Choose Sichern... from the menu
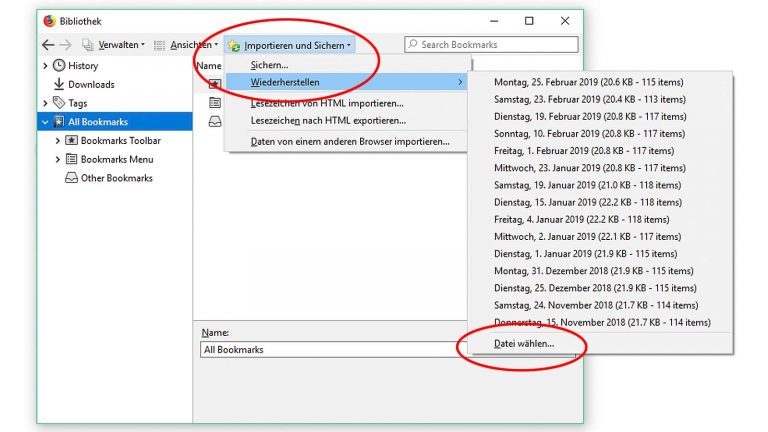The image size is (768, 432). point(269,65)
